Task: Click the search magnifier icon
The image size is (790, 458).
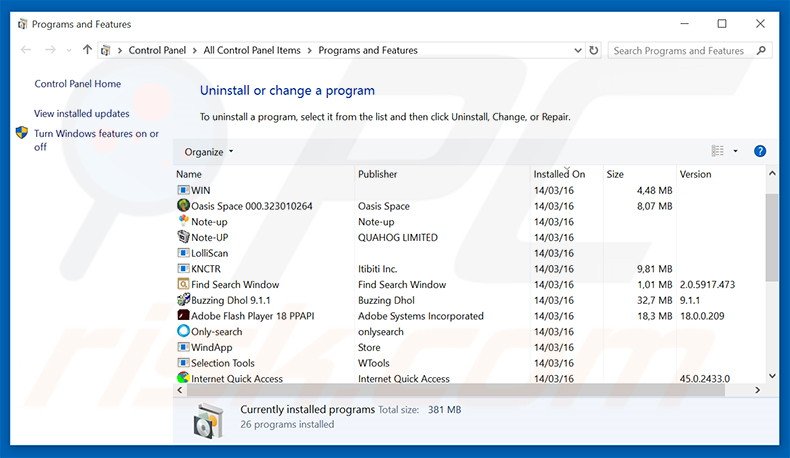Action: [x=761, y=50]
